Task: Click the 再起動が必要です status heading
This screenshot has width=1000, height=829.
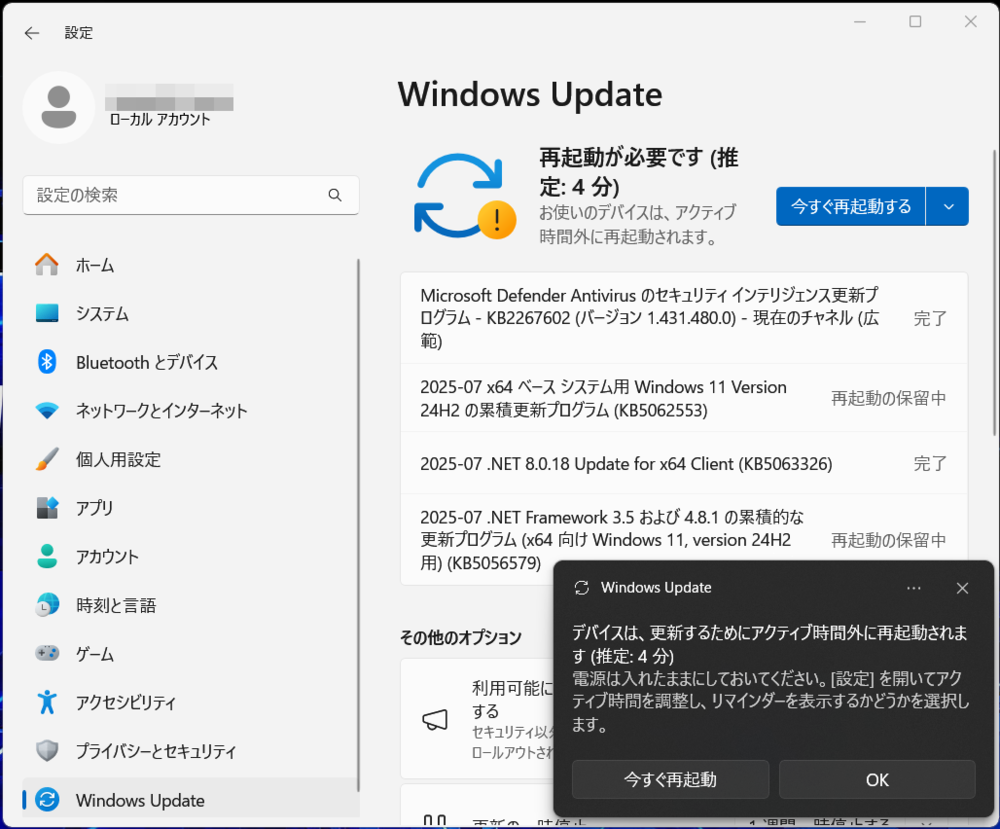Action: pyautogui.click(x=638, y=172)
